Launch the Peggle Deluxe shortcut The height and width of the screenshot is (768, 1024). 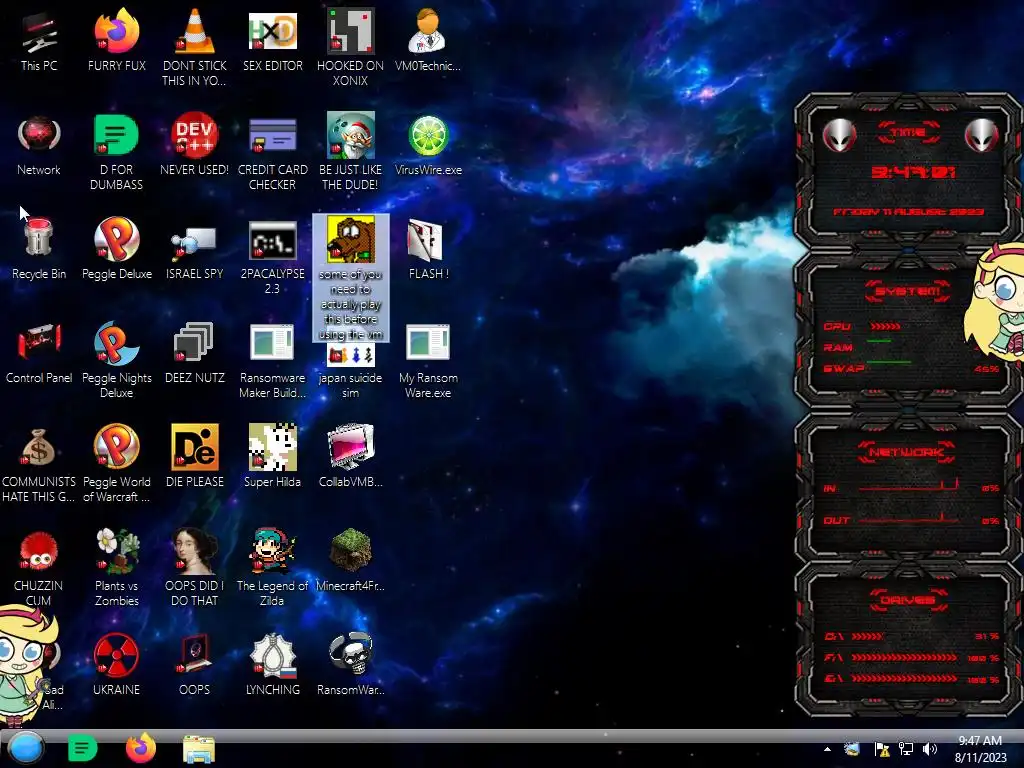[x=116, y=238]
